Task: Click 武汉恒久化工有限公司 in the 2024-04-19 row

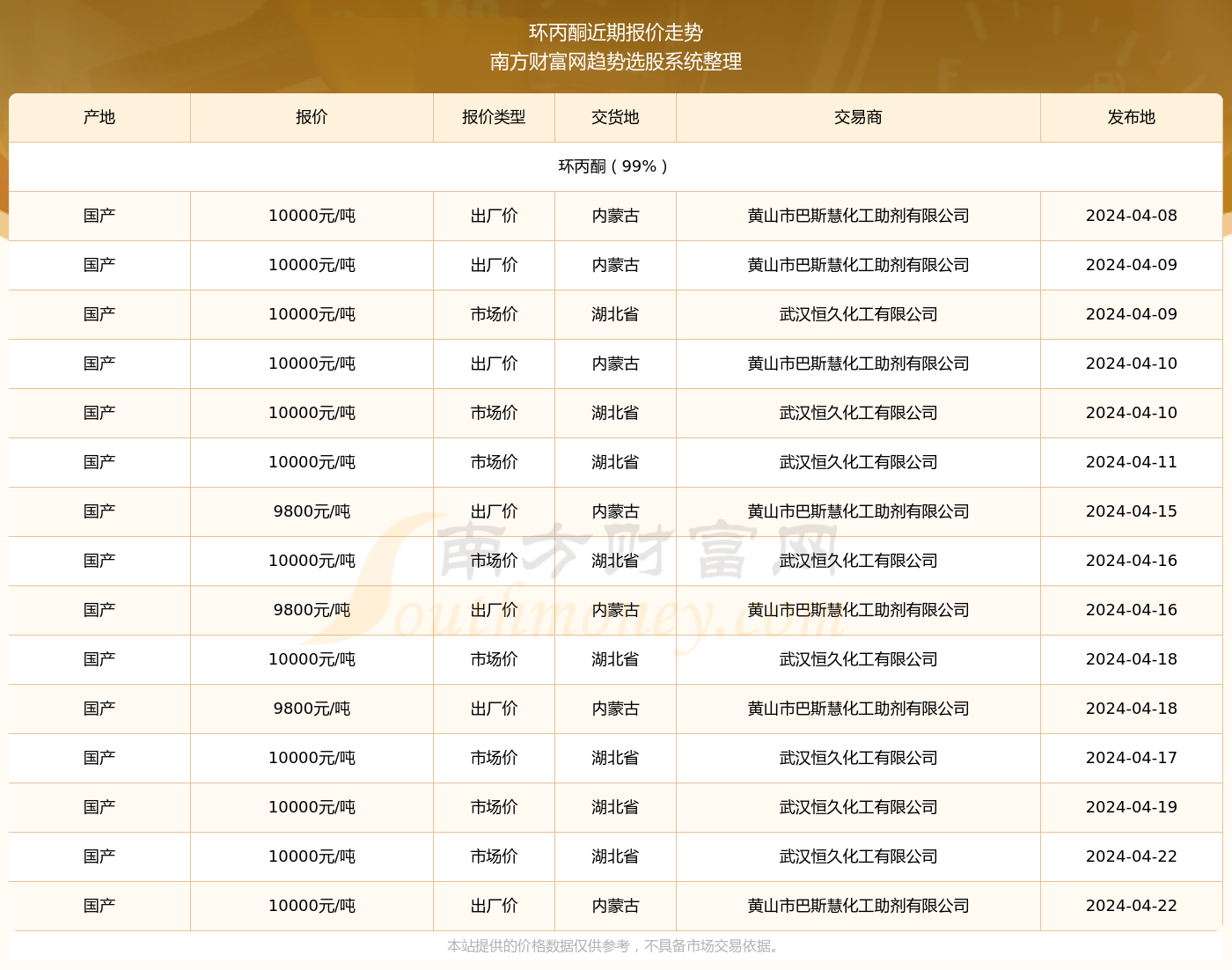Action: (858, 807)
